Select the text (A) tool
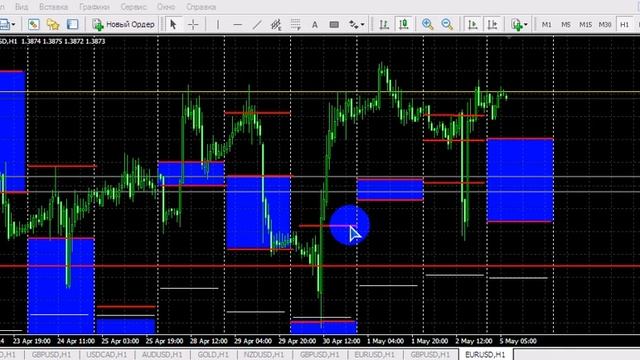The image size is (640, 360). coord(315,24)
